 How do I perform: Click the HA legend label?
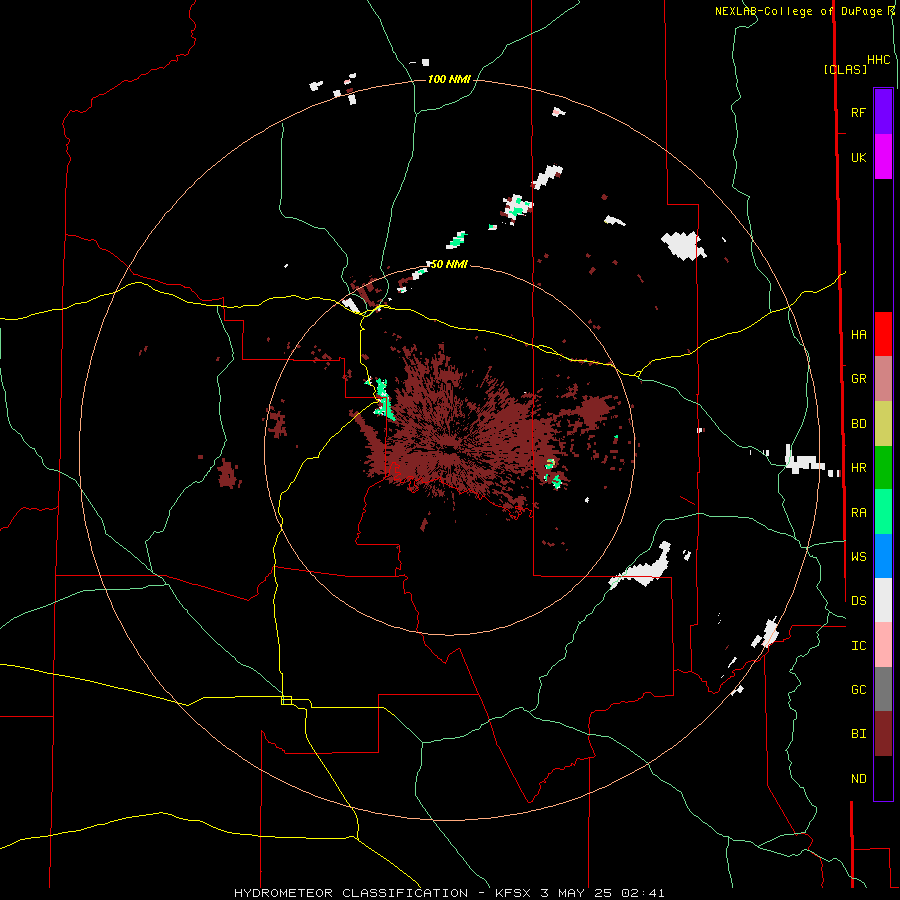click(858, 334)
